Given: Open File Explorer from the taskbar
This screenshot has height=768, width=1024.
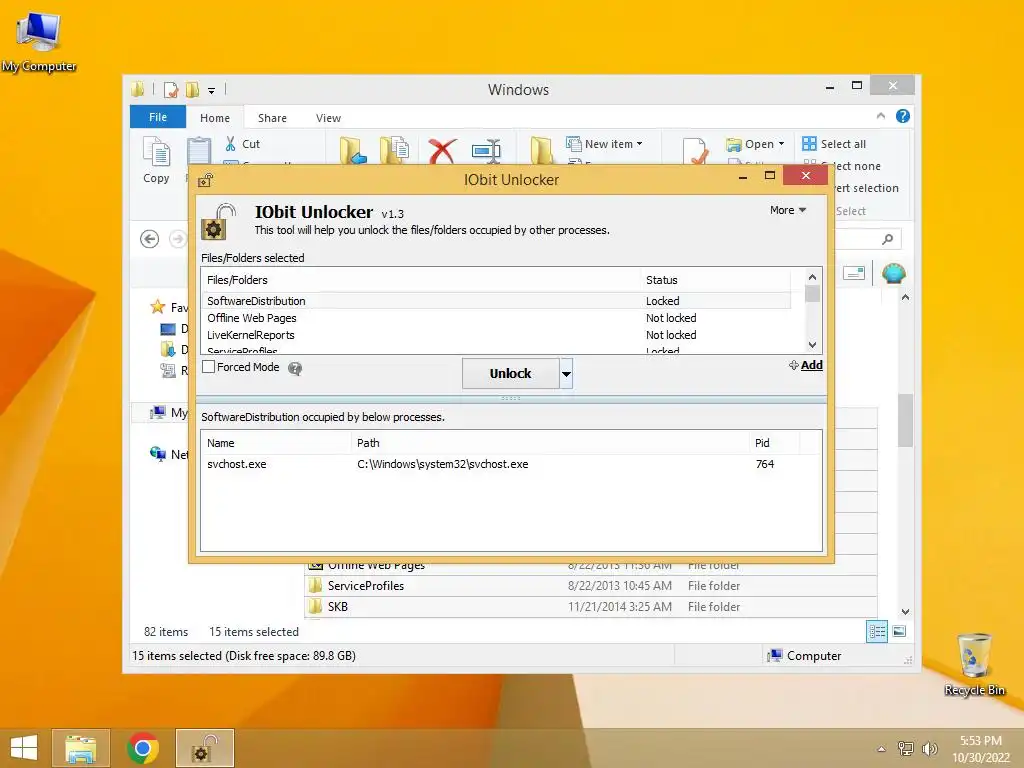Looking at the screenshot, I should [x=81, y=748].
